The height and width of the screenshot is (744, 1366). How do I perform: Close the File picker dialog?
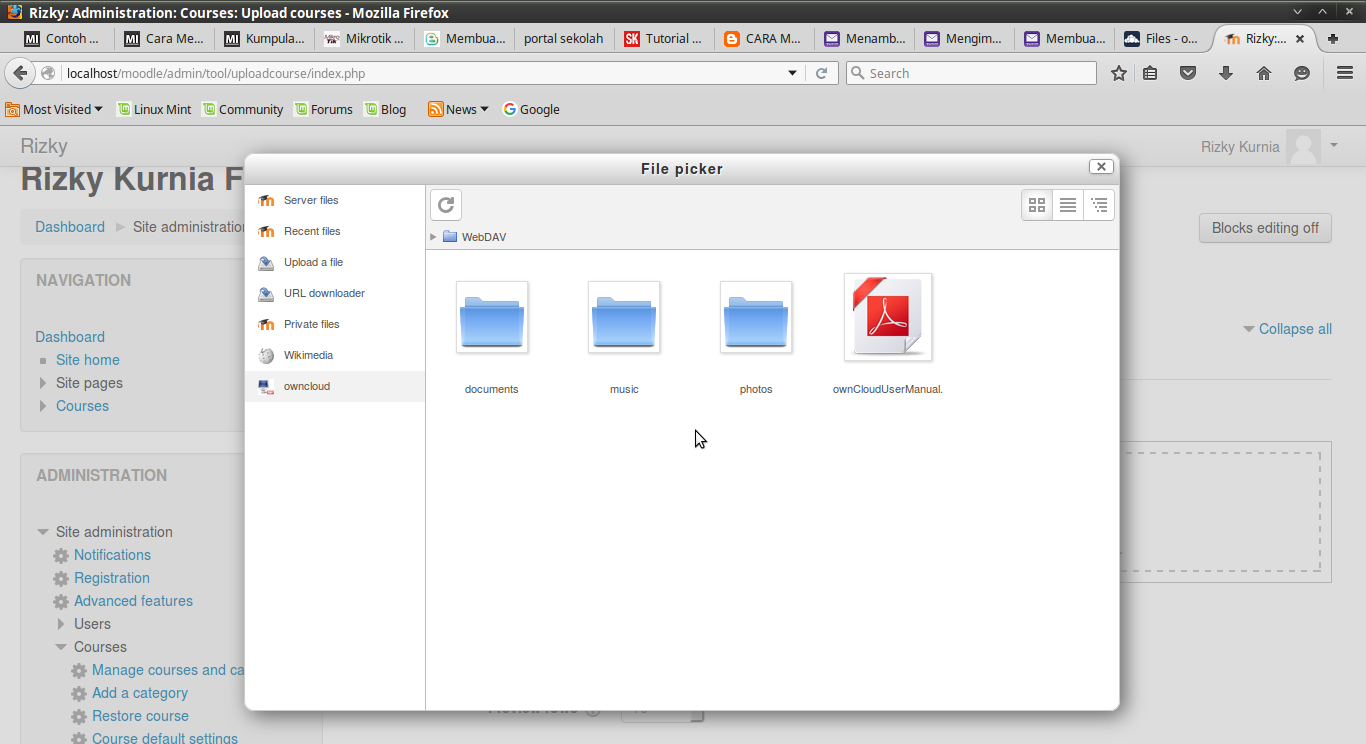coord(1100,167)
